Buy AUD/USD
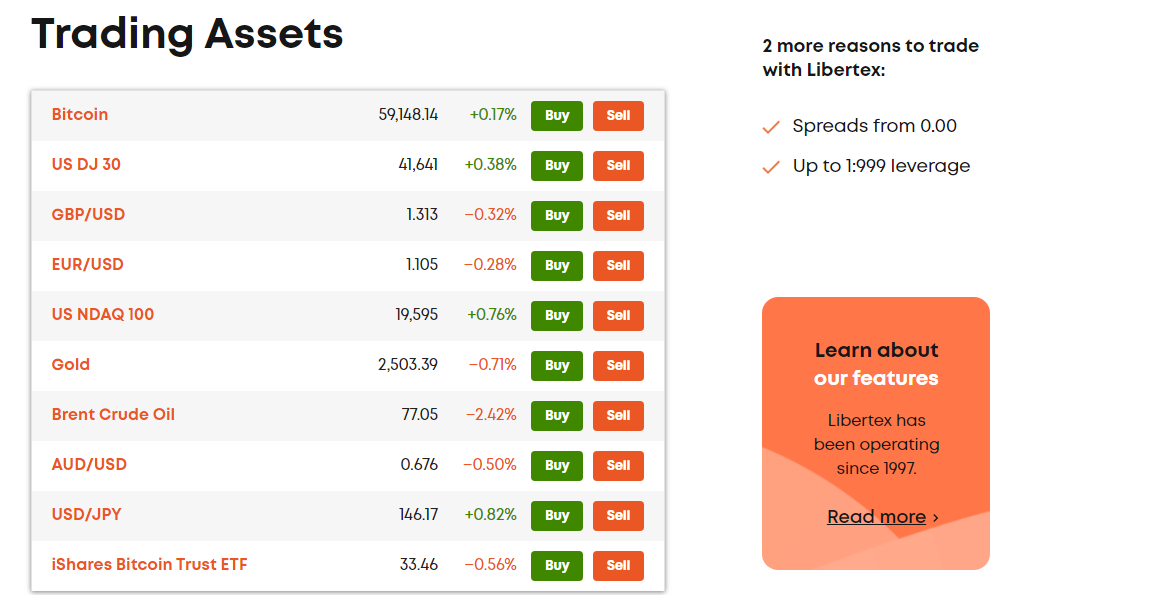Viewport: 1162px width, 595px height. [557, 465]
